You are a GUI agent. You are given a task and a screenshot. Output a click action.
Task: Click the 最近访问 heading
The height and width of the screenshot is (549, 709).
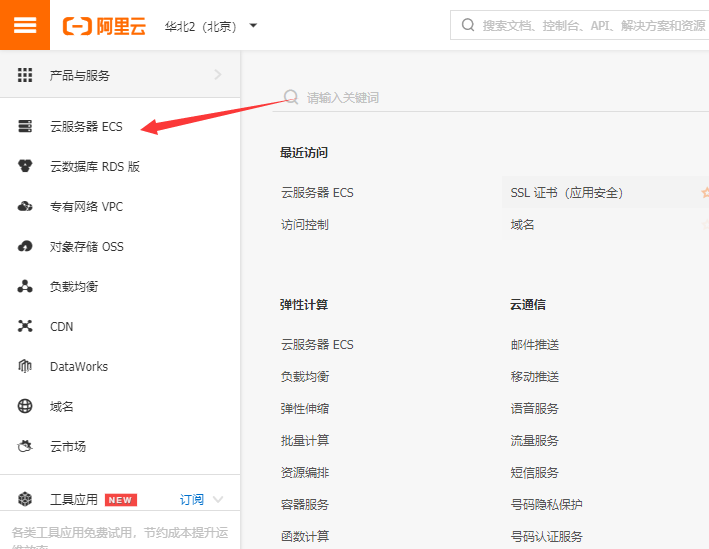tap(304, 152)
